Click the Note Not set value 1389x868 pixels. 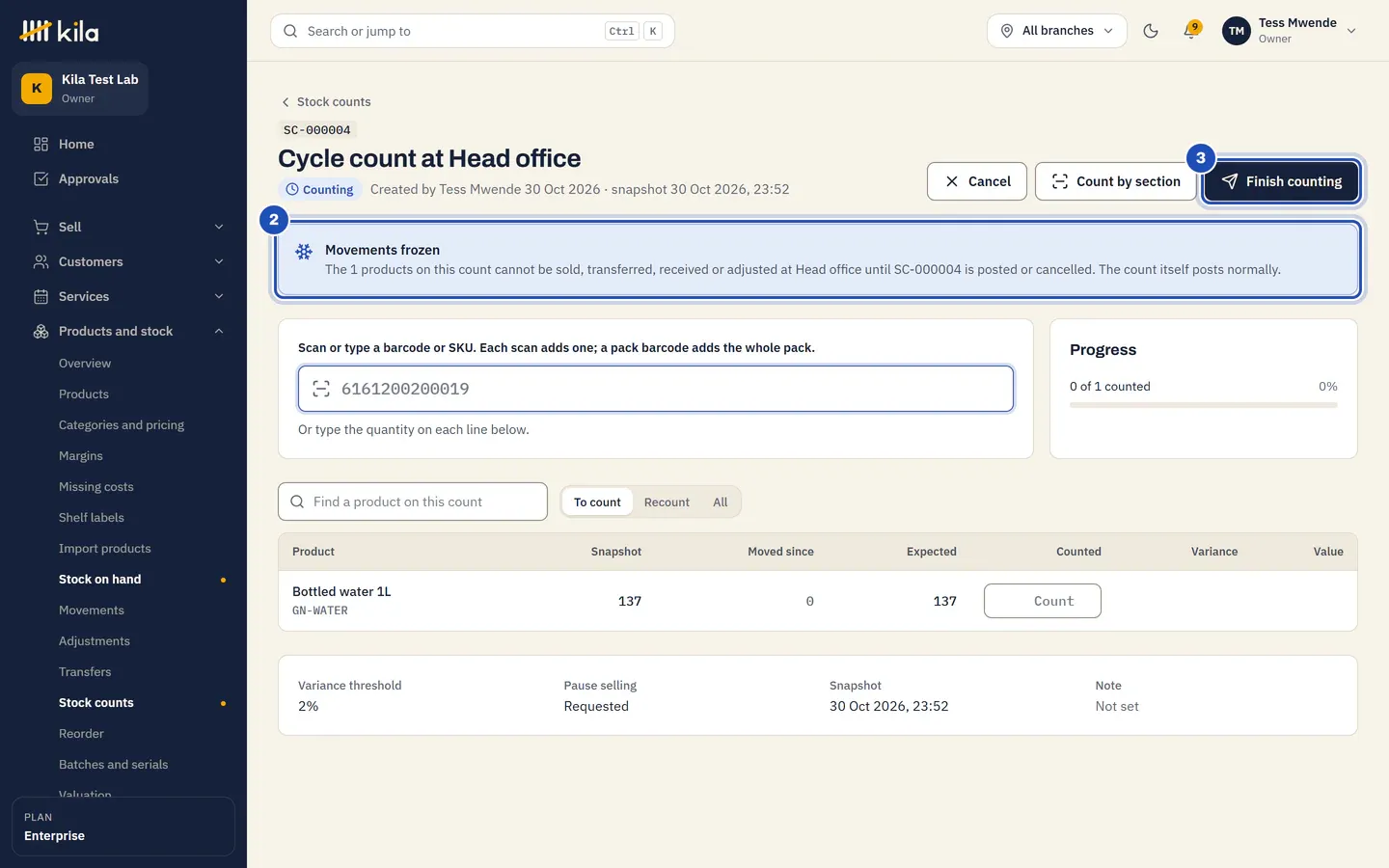coord(1117,706)
